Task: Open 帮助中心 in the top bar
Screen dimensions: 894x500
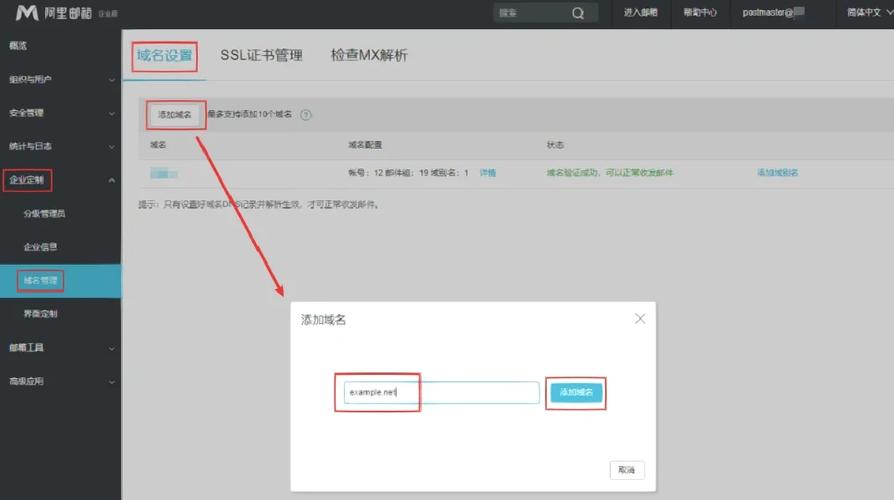Action: coord(700,13)
